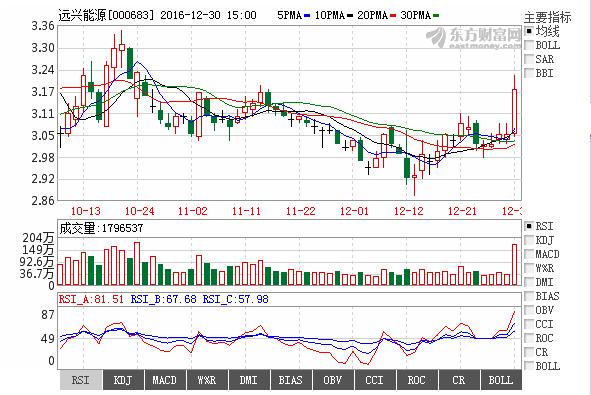The width and height of the screenshot is (591, 395).
Task: Enable the BOLL main indicator checkbox
Action: [530, 45]
